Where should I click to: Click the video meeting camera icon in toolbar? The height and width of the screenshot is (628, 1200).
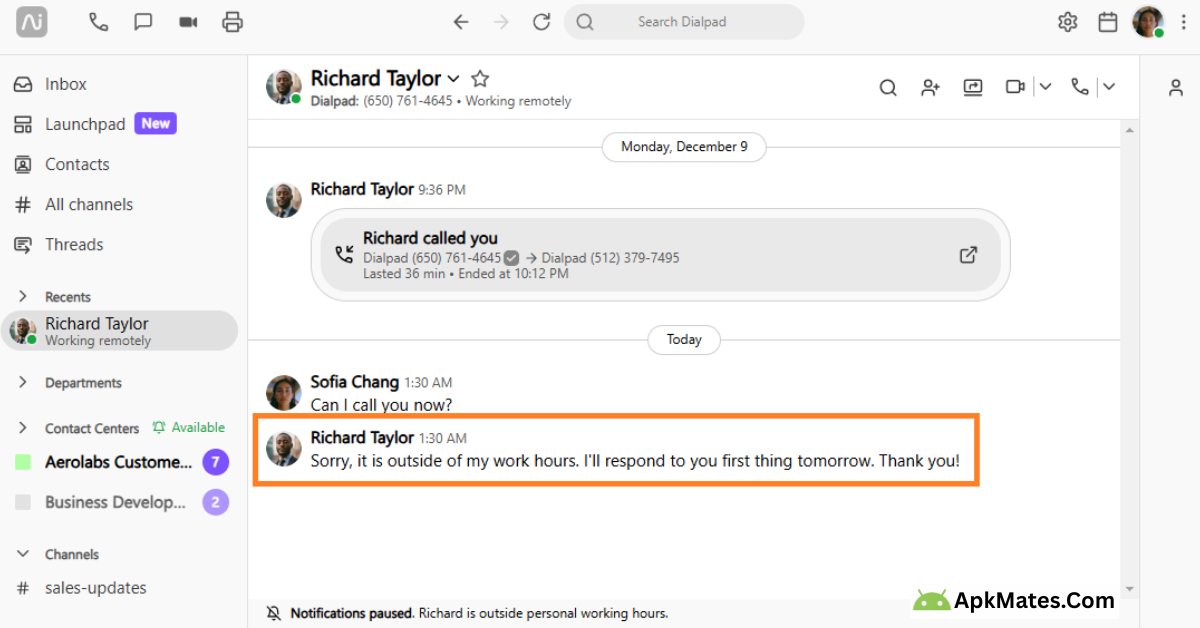point(187,21)
